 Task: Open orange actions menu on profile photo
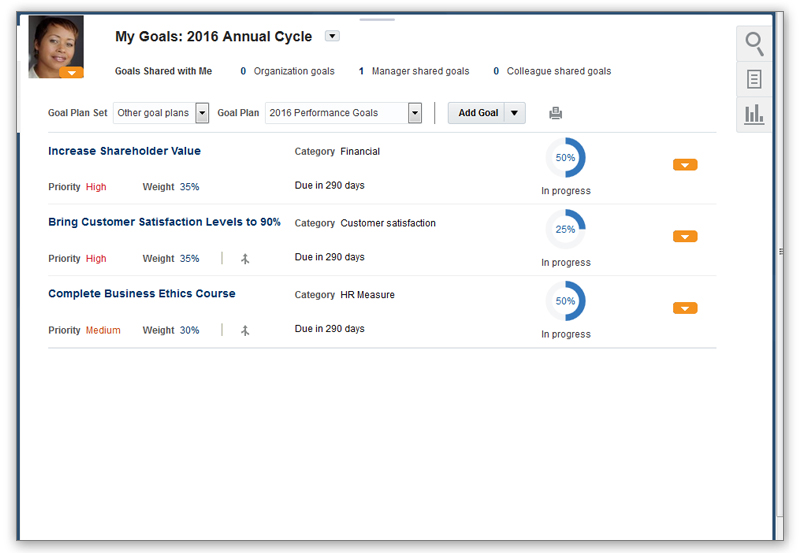[71, 72]
